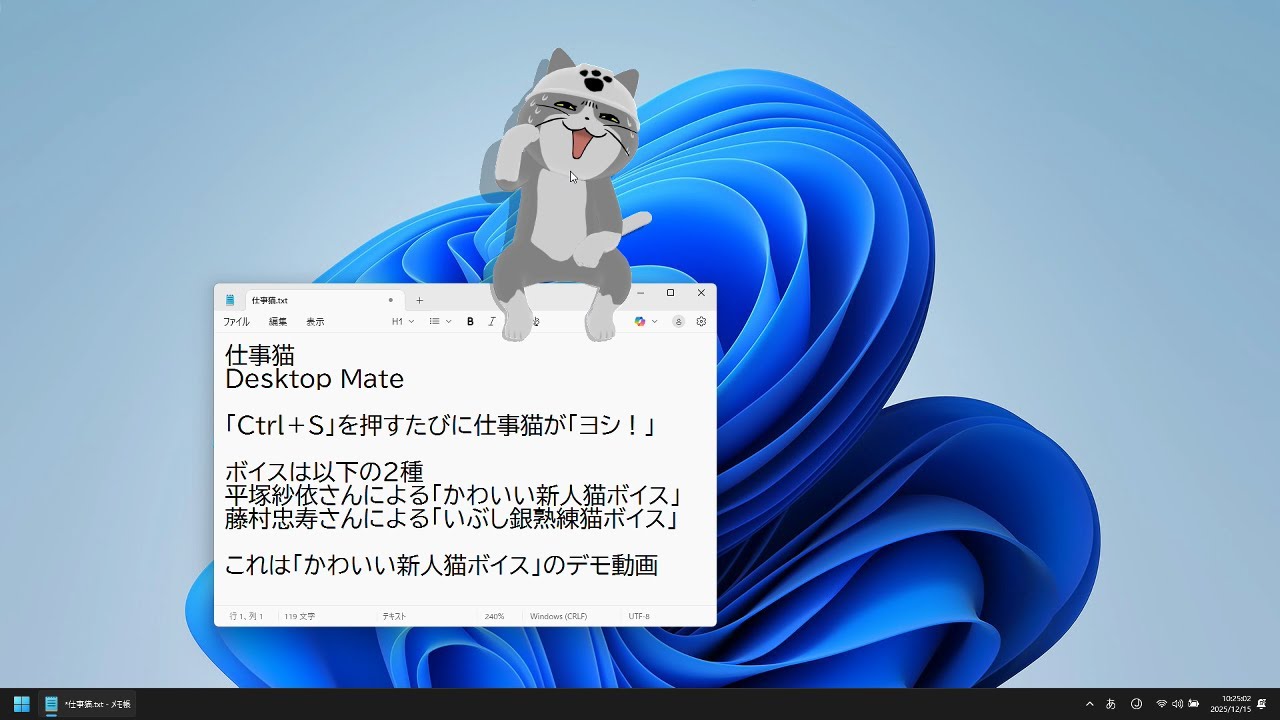
Task: Click the round clock-like tray icon
Action: point(1136,704)
